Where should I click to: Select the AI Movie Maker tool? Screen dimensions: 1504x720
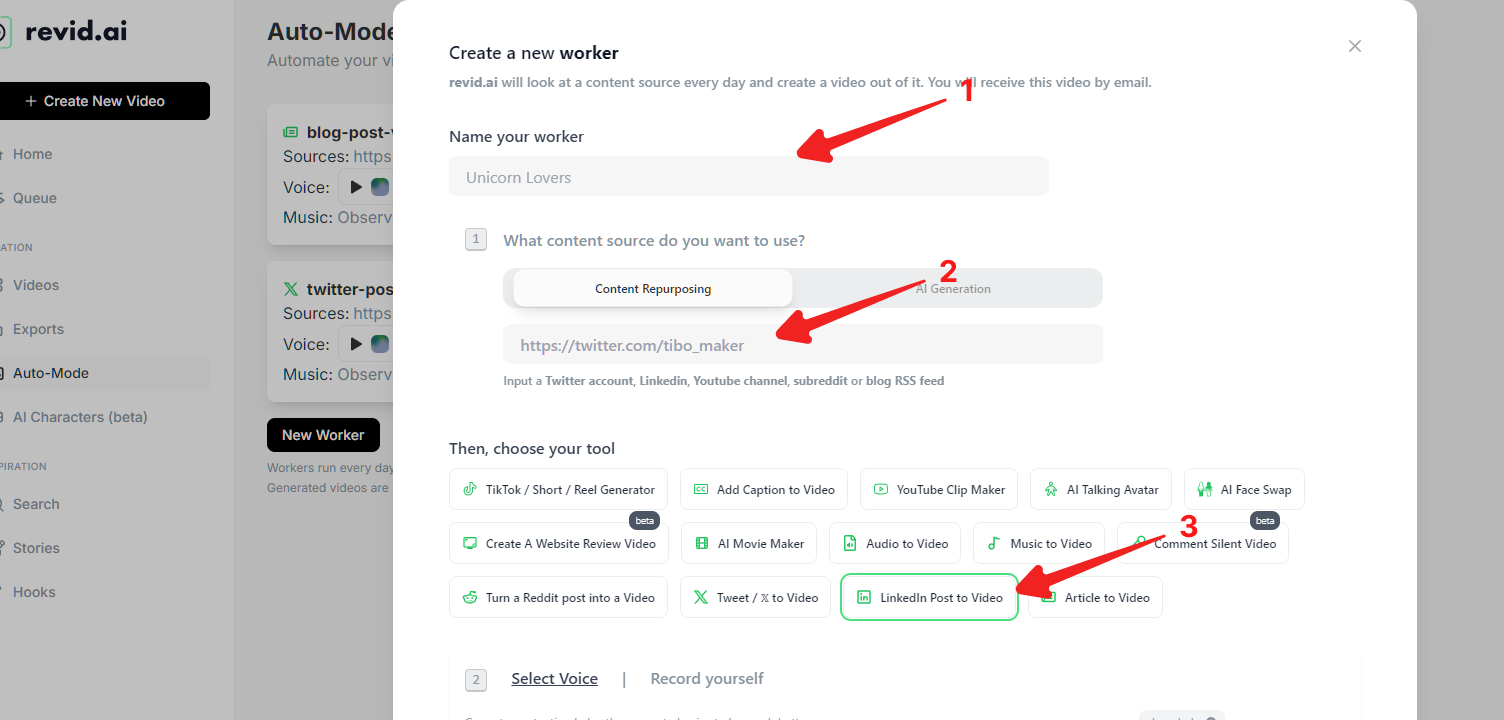click(x=749, y=543)
